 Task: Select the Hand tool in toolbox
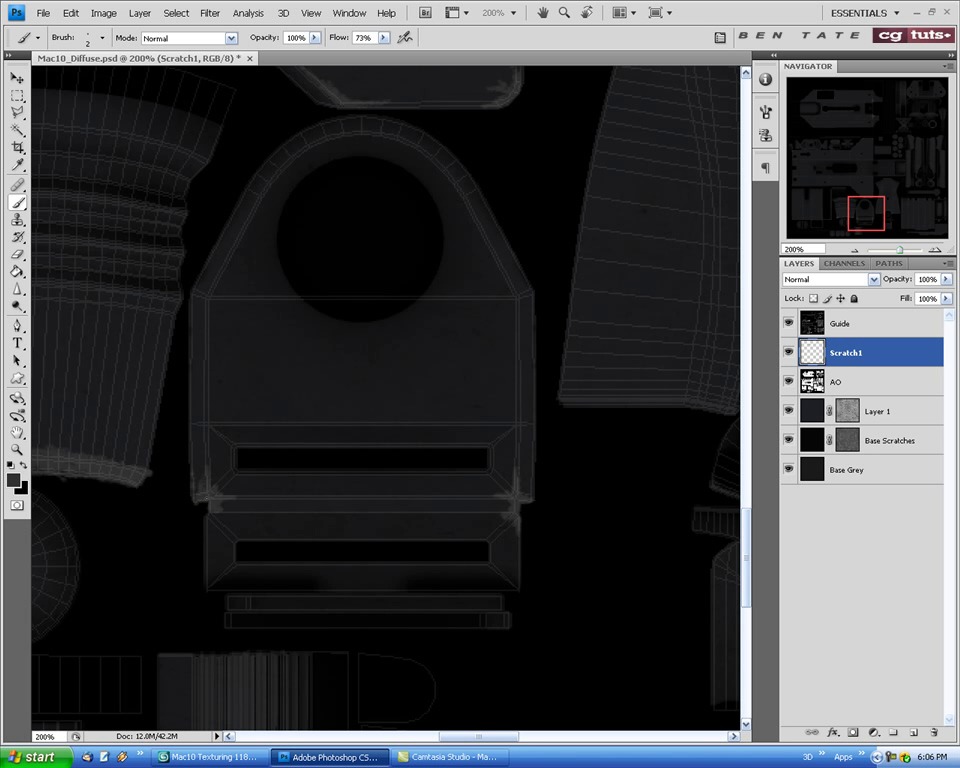(x=17, y=433)
